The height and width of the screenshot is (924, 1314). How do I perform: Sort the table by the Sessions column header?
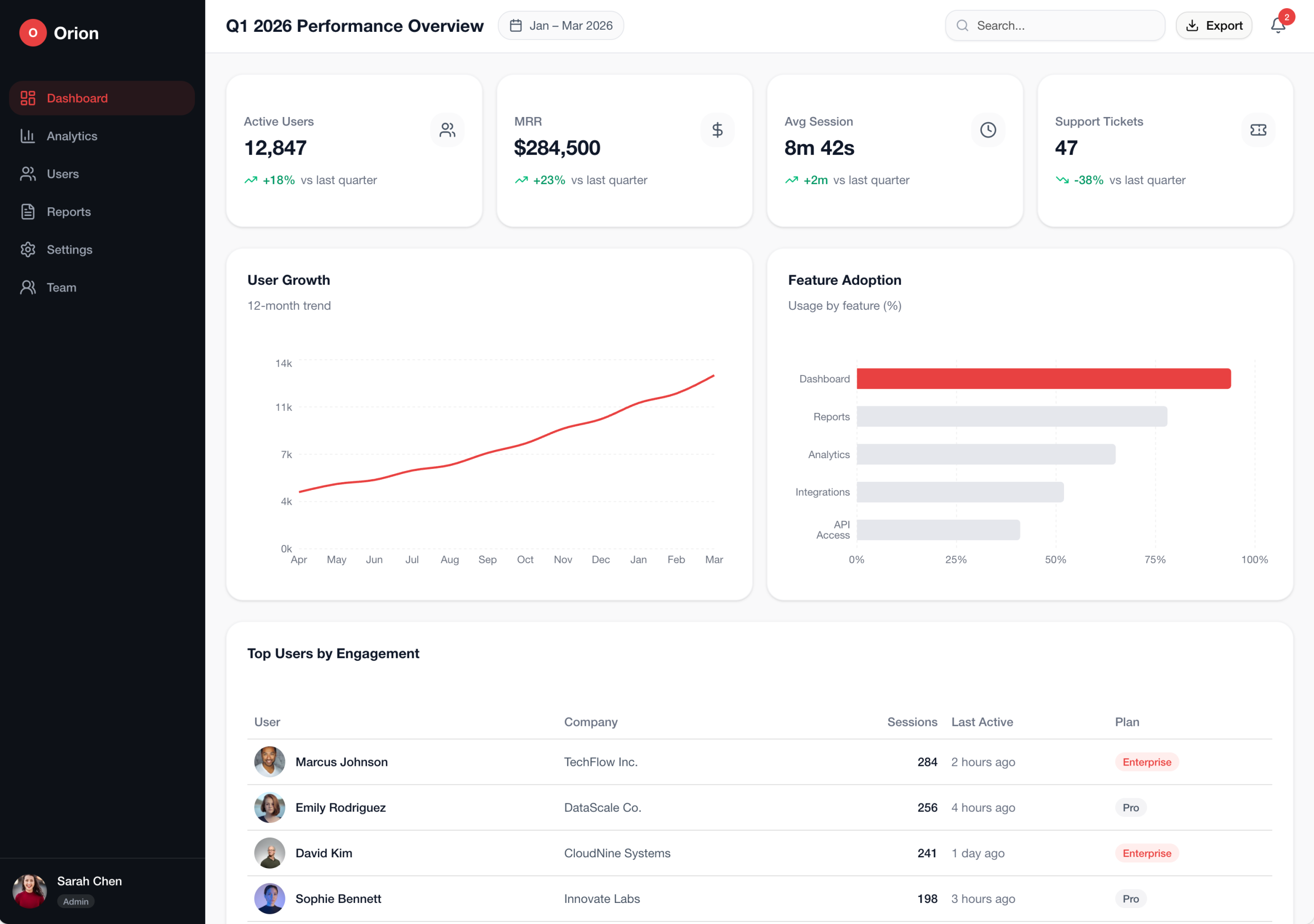click(912, 721)
